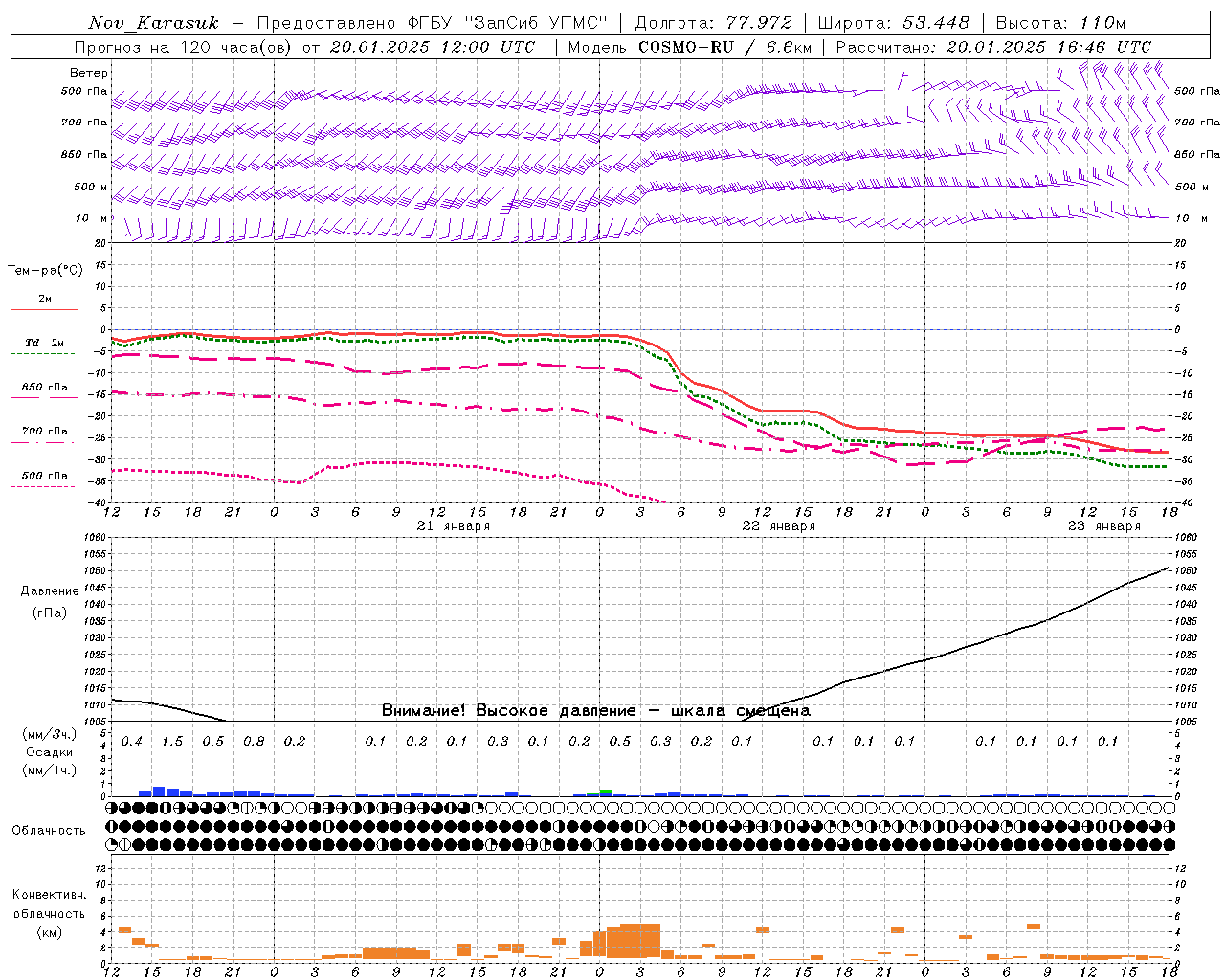Click the 10 м wind level label on left
This screenshot has width=1225, height=980.
(x=92, y=218)
